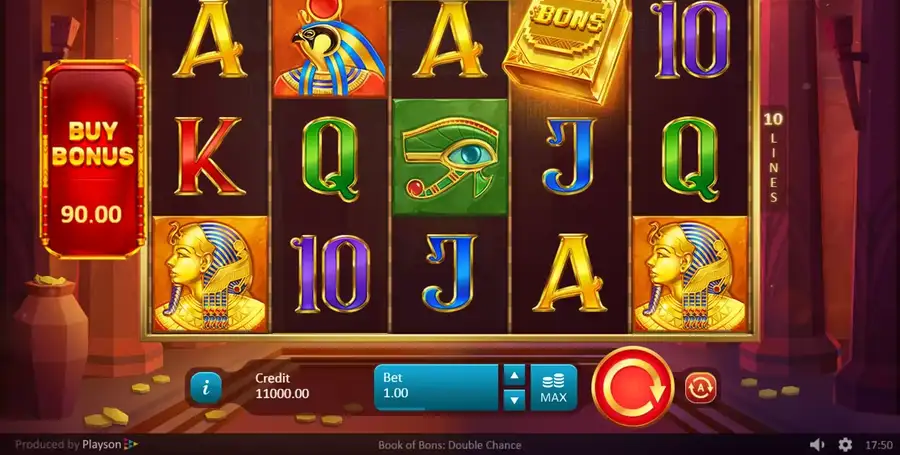Click the 10 Lines indicator

pos(774,158)
